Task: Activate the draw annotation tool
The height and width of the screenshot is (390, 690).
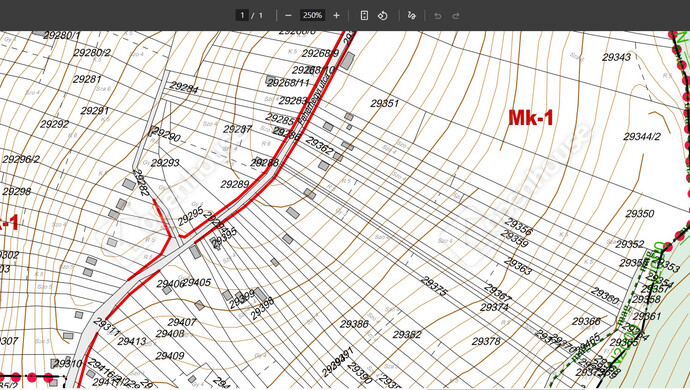Action: pyautogui.click(x=411, y=15)
